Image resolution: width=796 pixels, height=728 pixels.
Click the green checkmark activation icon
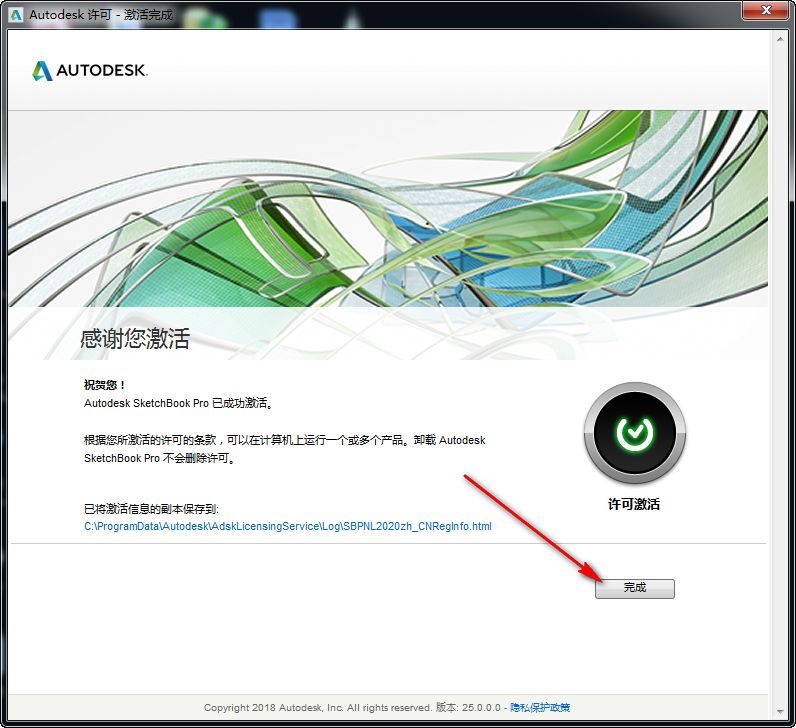click(635, 433)
